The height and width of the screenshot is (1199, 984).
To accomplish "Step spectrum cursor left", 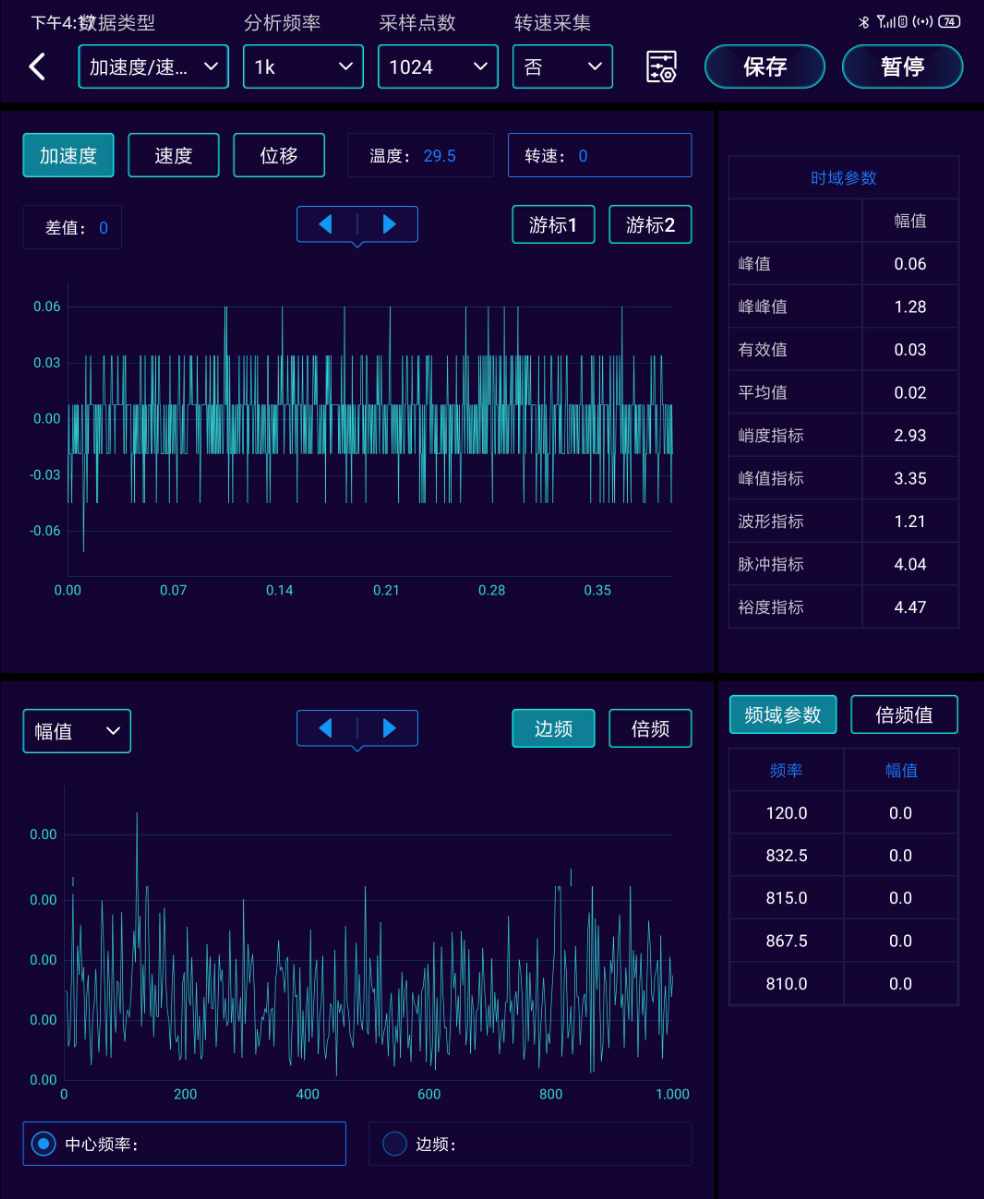I will click(x=326, y=728).
